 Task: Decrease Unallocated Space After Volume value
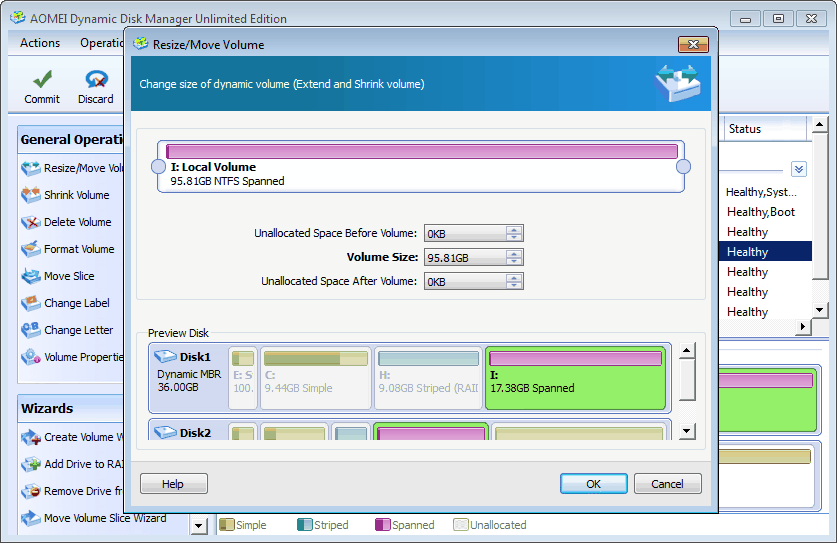pos(514,285)
